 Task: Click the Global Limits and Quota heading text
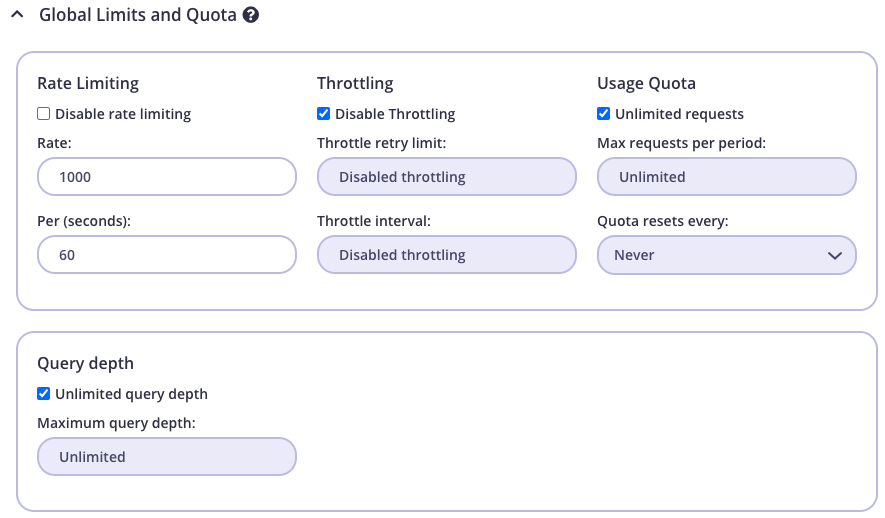point(138,16)
